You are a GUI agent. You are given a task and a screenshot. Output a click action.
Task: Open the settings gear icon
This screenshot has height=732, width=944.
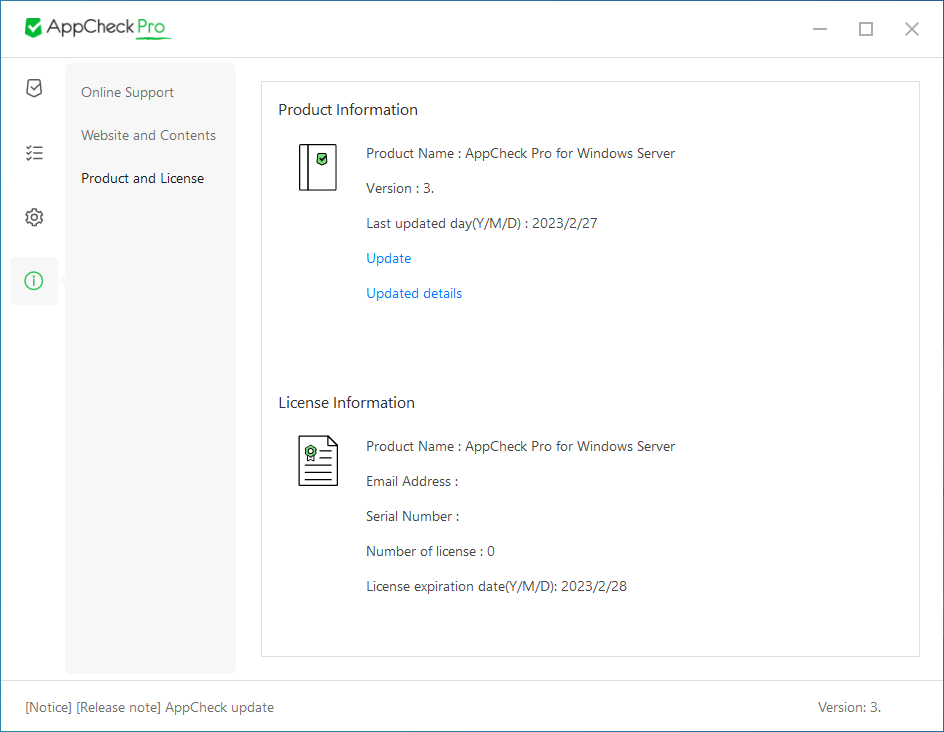coord(34,217)
